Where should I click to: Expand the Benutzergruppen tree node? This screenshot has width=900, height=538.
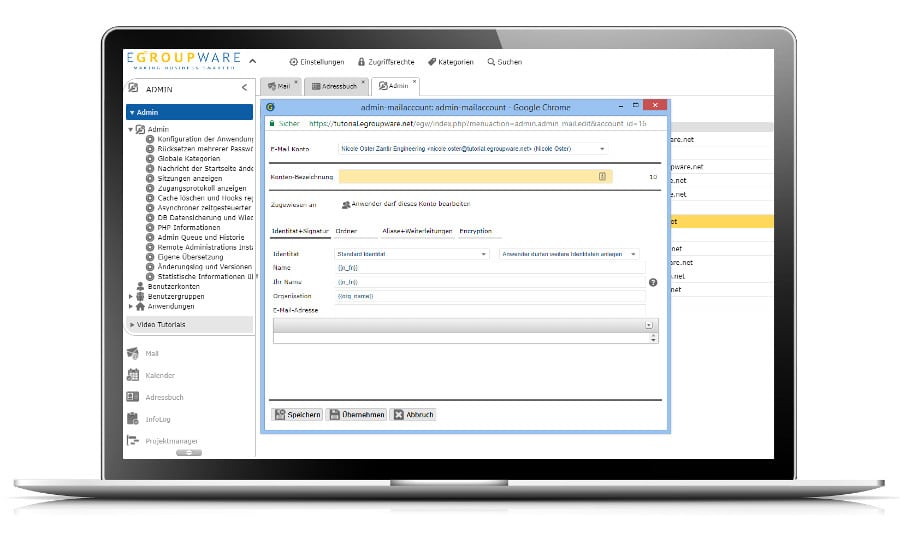point(131,297)
